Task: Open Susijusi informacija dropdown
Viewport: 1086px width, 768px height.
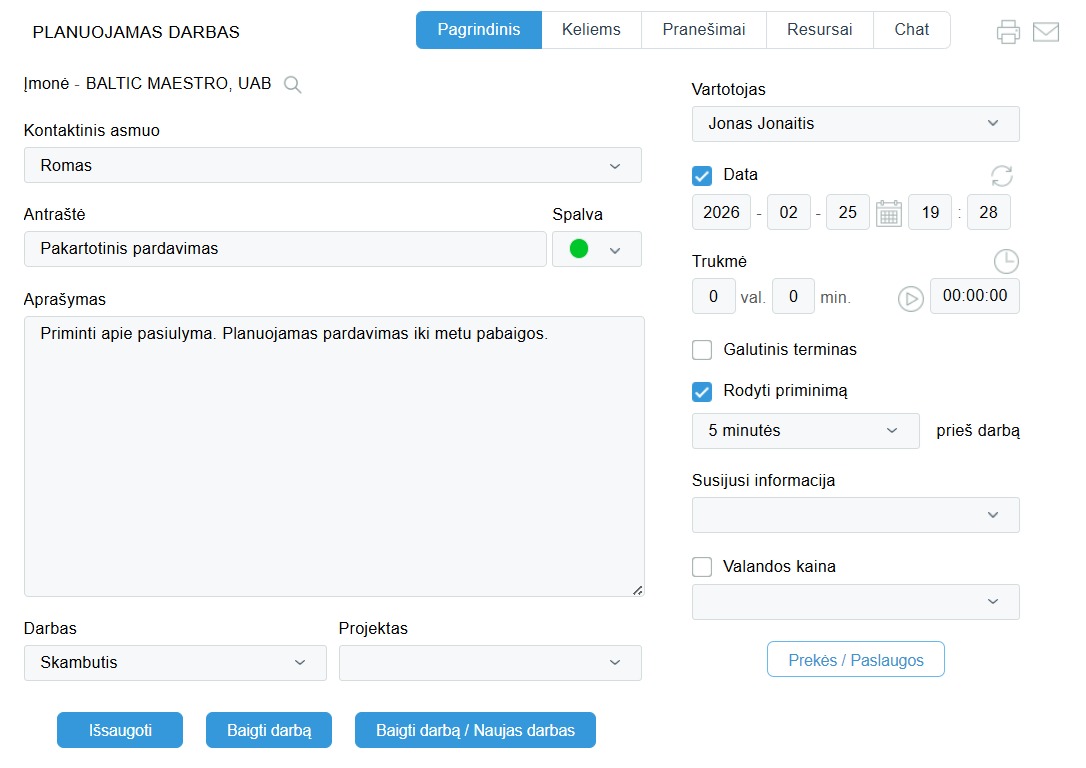Action: coord(855,515)
